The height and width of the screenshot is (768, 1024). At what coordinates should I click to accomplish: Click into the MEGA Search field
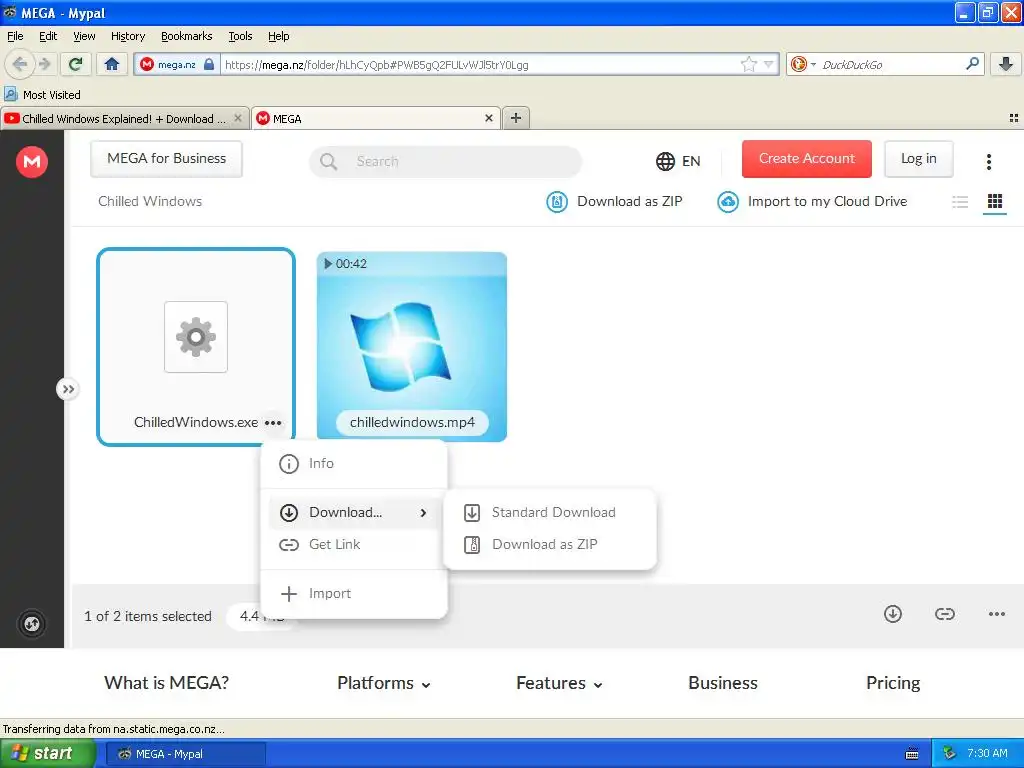445,161
